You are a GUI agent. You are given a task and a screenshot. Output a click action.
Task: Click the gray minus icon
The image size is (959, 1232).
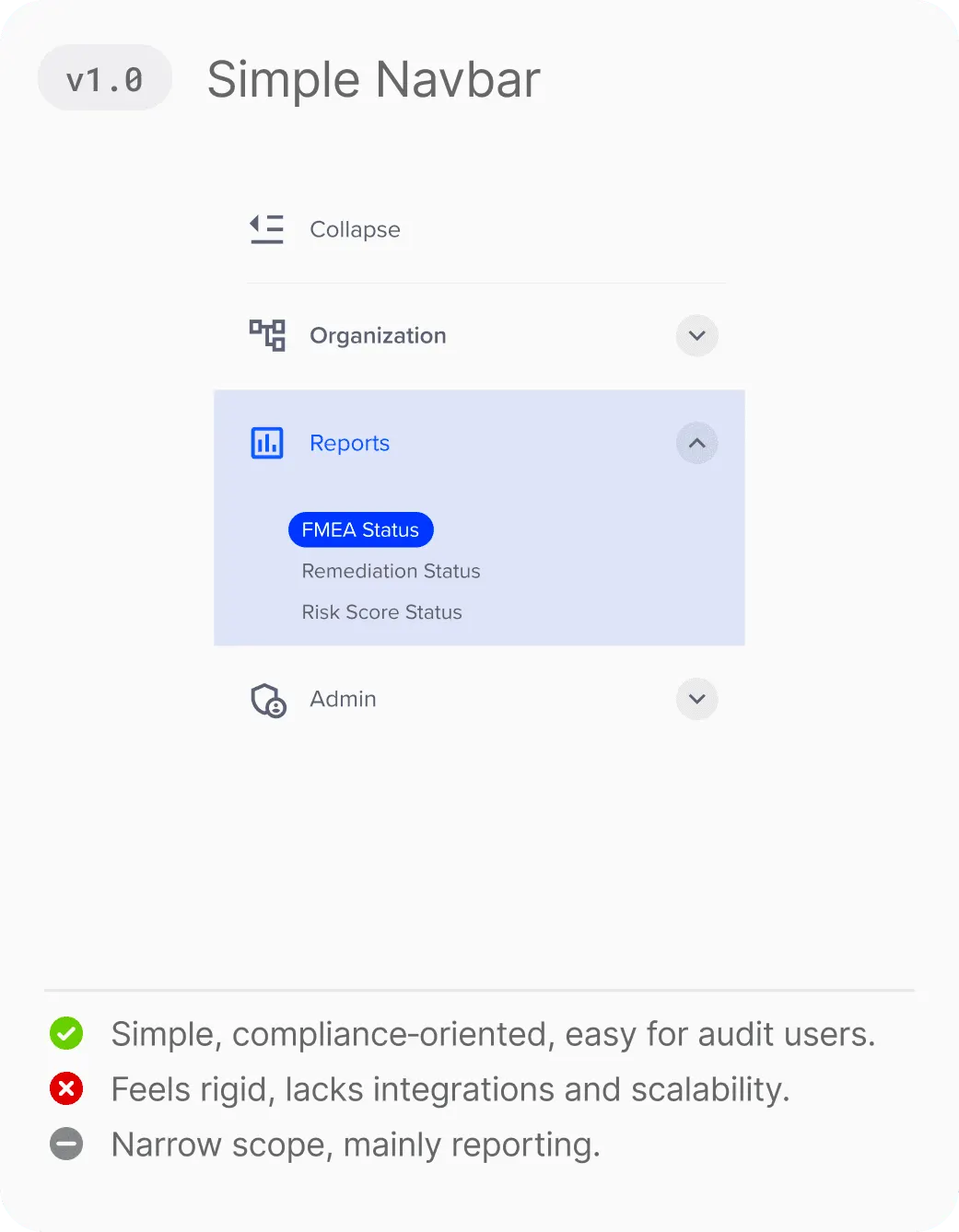point(66,1144)
